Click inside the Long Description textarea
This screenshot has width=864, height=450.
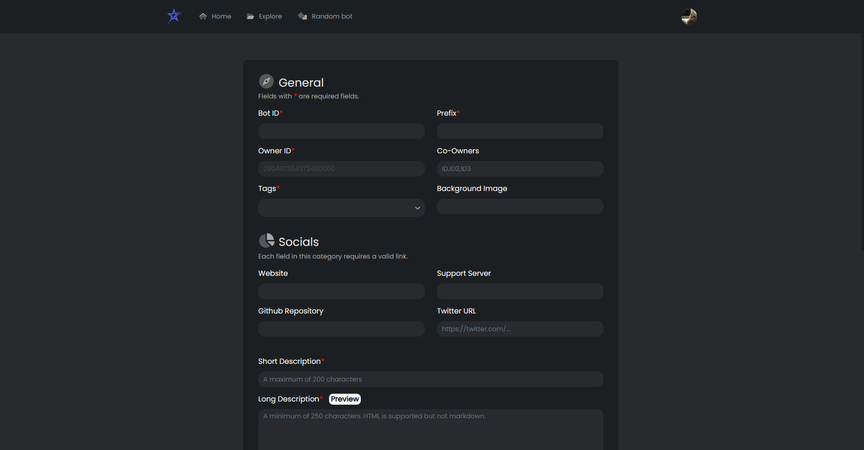(430, 432)
